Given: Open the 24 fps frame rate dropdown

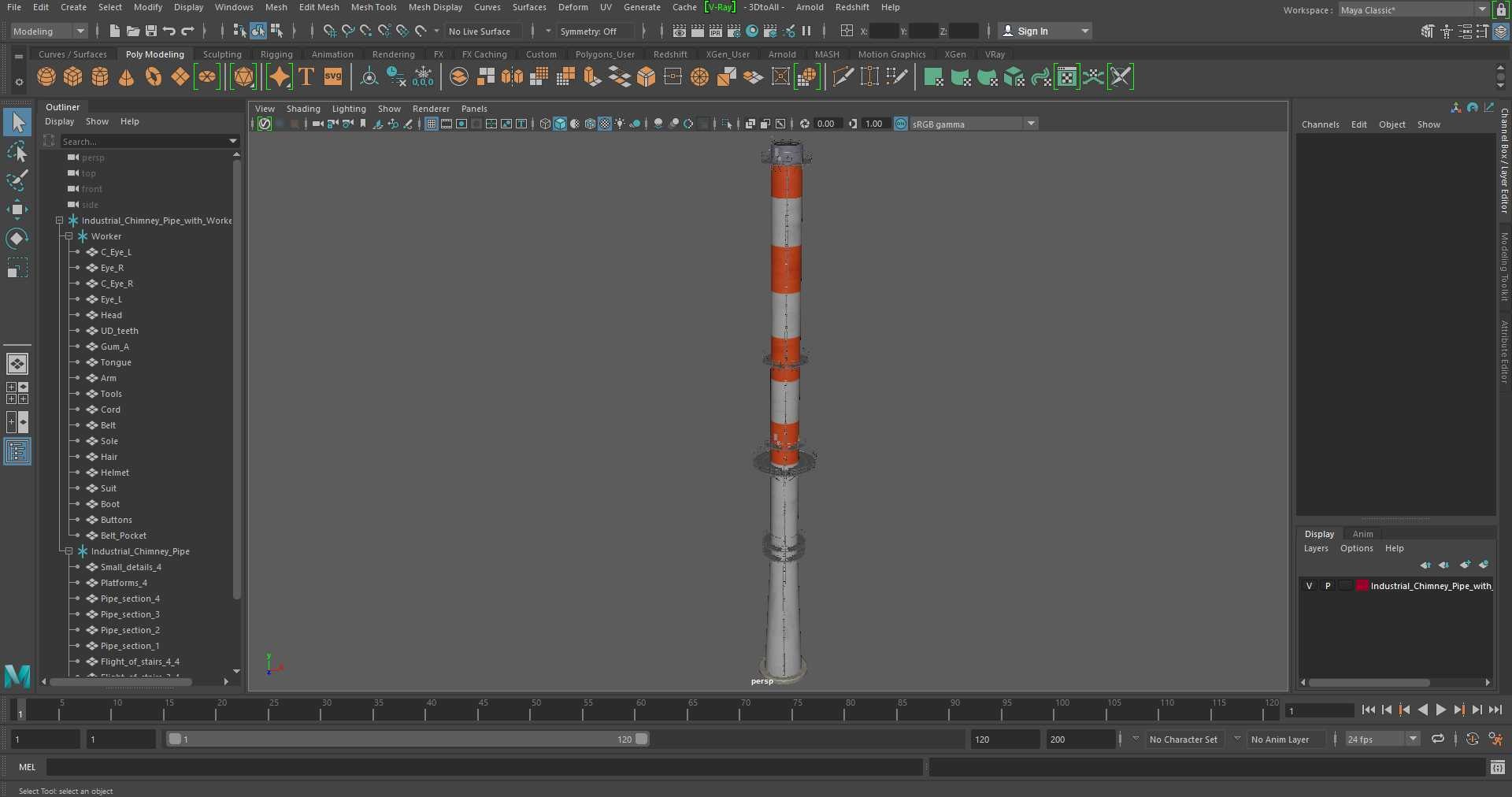Looking at the screenshot, I should tap(1382, 739).
